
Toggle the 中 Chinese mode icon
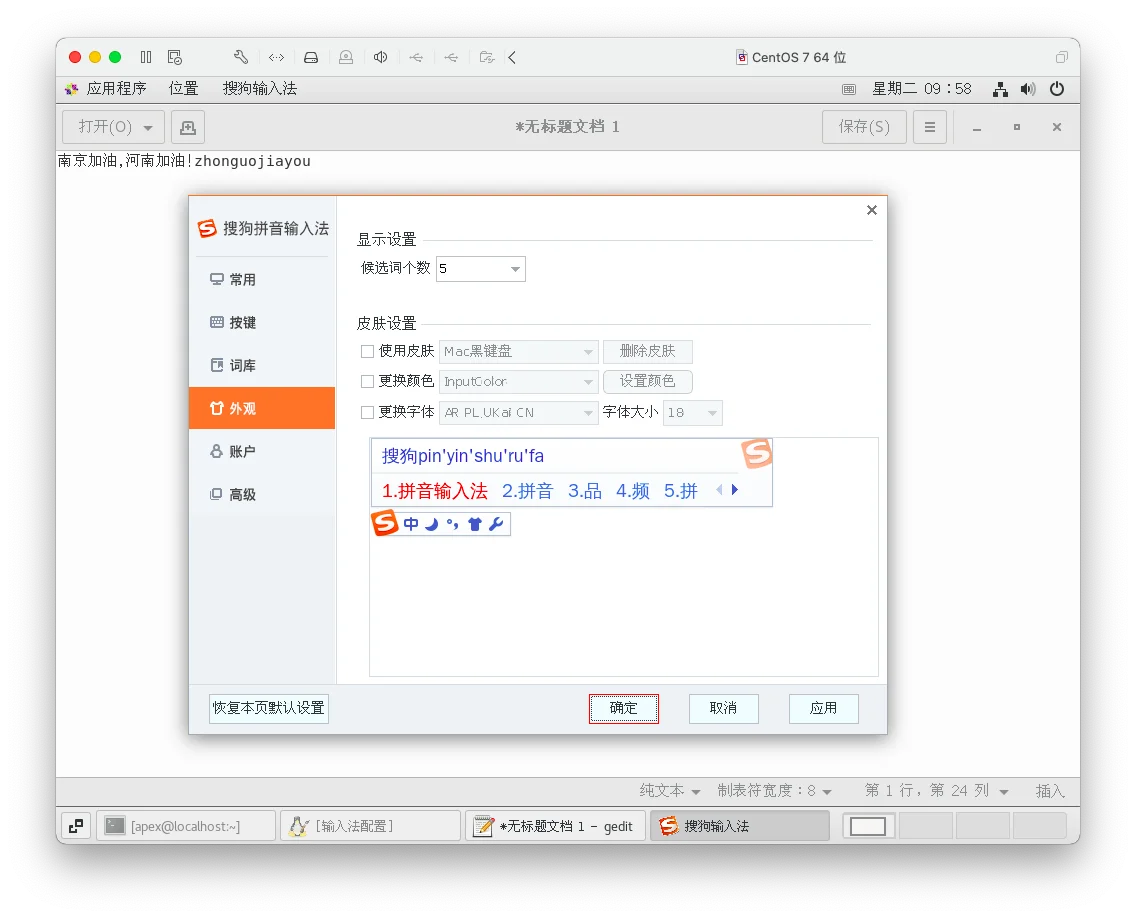(x=411, y=524)
